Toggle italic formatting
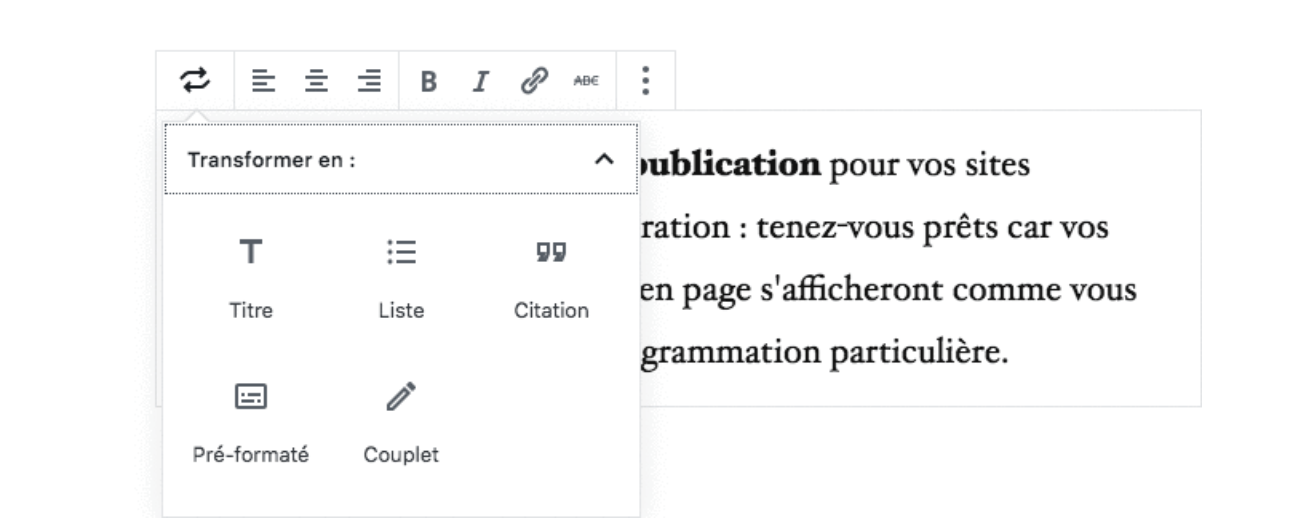Viewport: 1298px width, 522px height. pos(481,81)
